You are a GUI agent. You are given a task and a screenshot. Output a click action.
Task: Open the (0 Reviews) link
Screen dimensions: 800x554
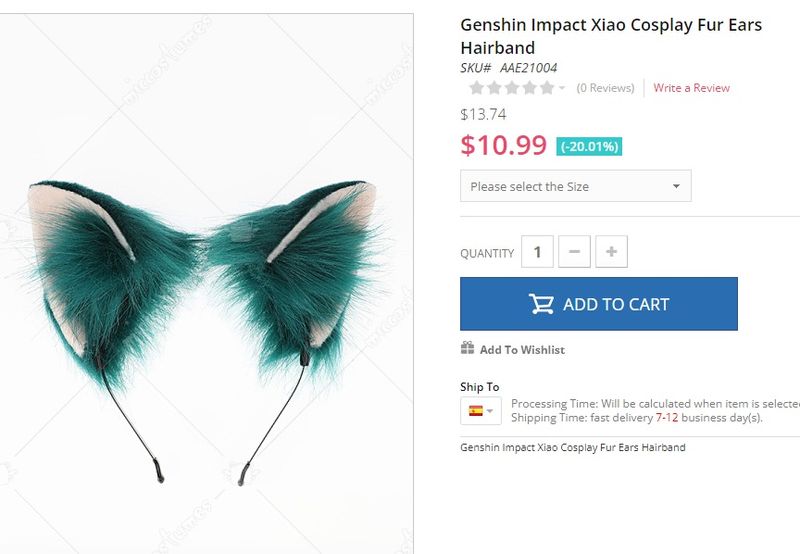[605, 88]
